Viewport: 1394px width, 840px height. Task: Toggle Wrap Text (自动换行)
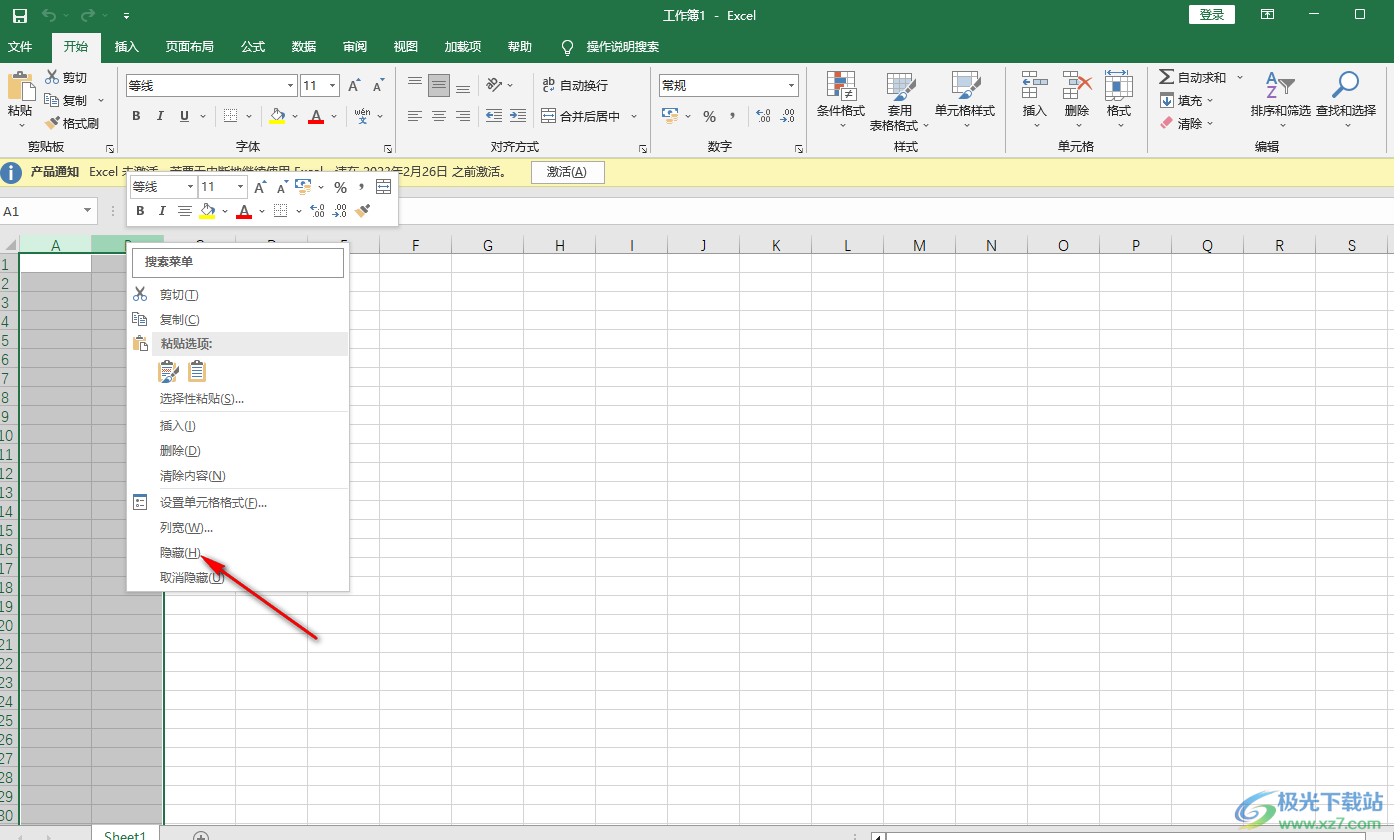(575, 85)
